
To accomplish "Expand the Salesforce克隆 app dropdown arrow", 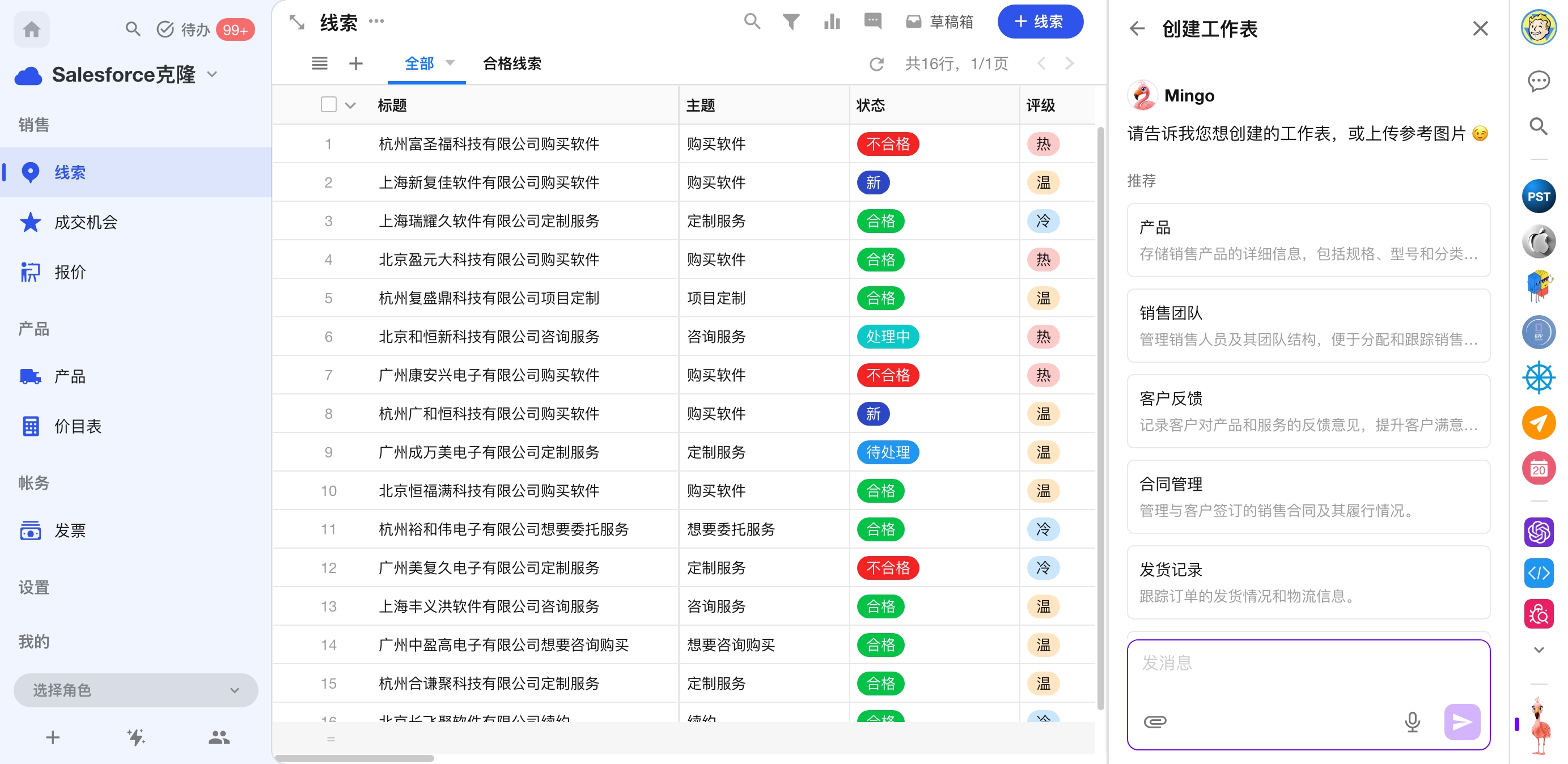I will pos(212,74).
